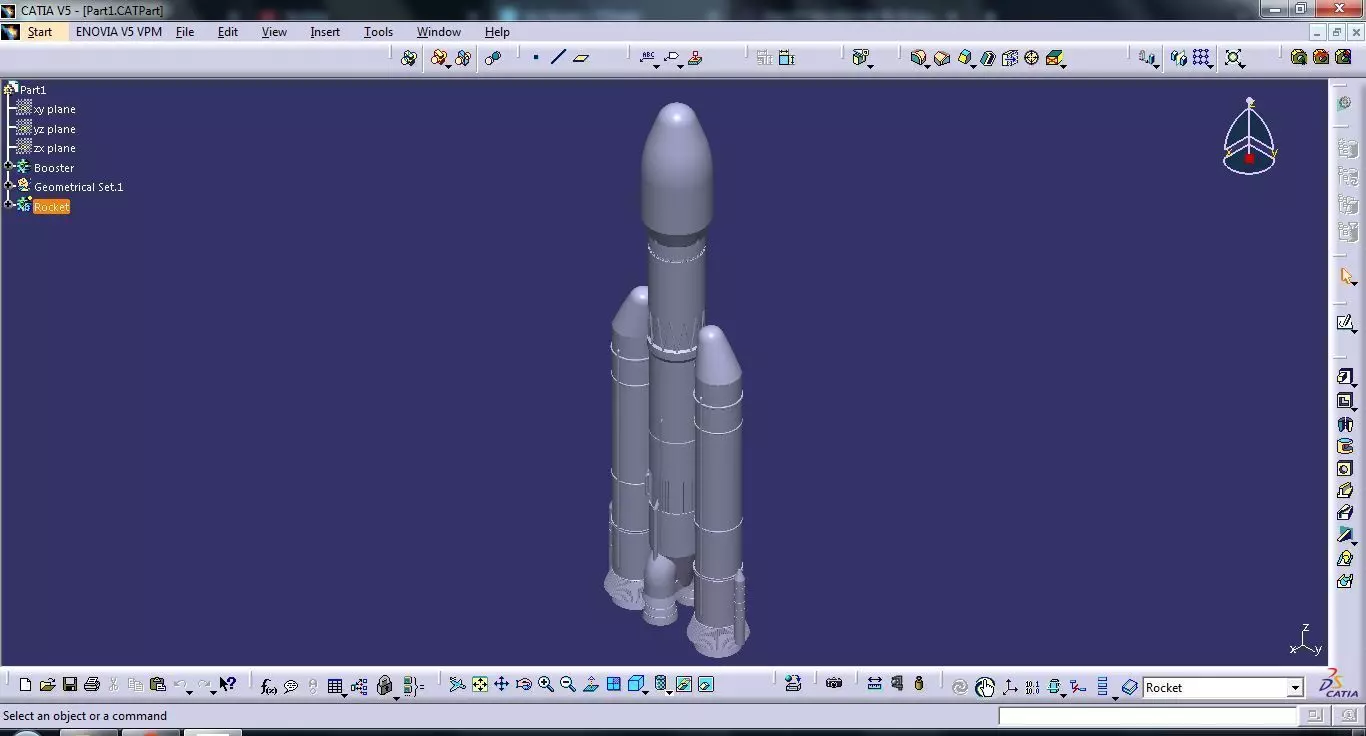Save the part with floppy disk icon
This screenshot has height=736, width=1366.
(x=70, y=685)
